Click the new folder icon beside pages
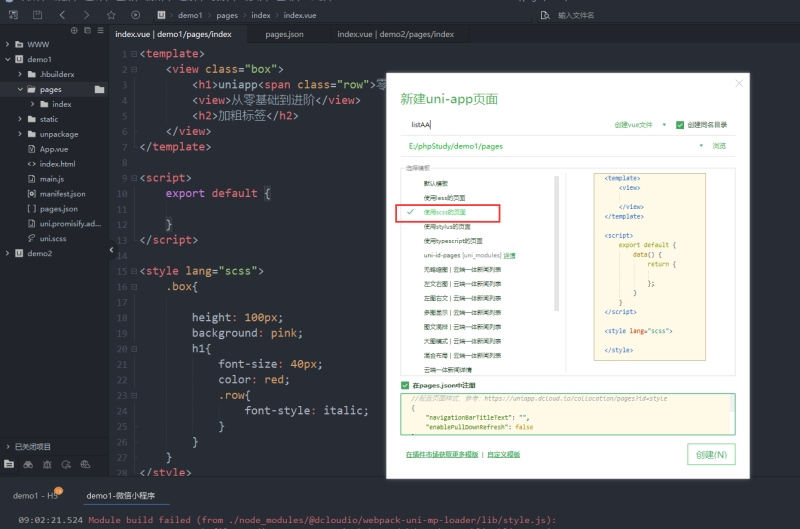The width and height of the screenshot is (800, 529). click(99, 89)
